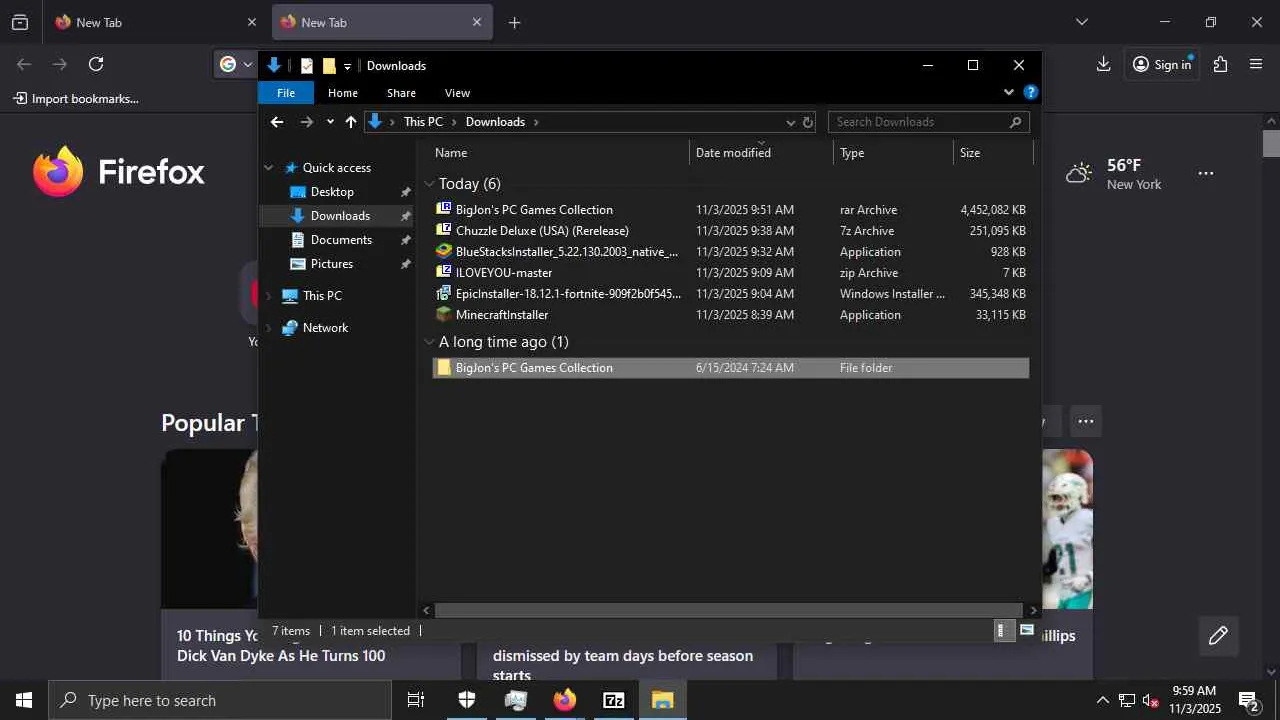Close the second New Tab in Firefox
1280x720 pixels.
477,22
